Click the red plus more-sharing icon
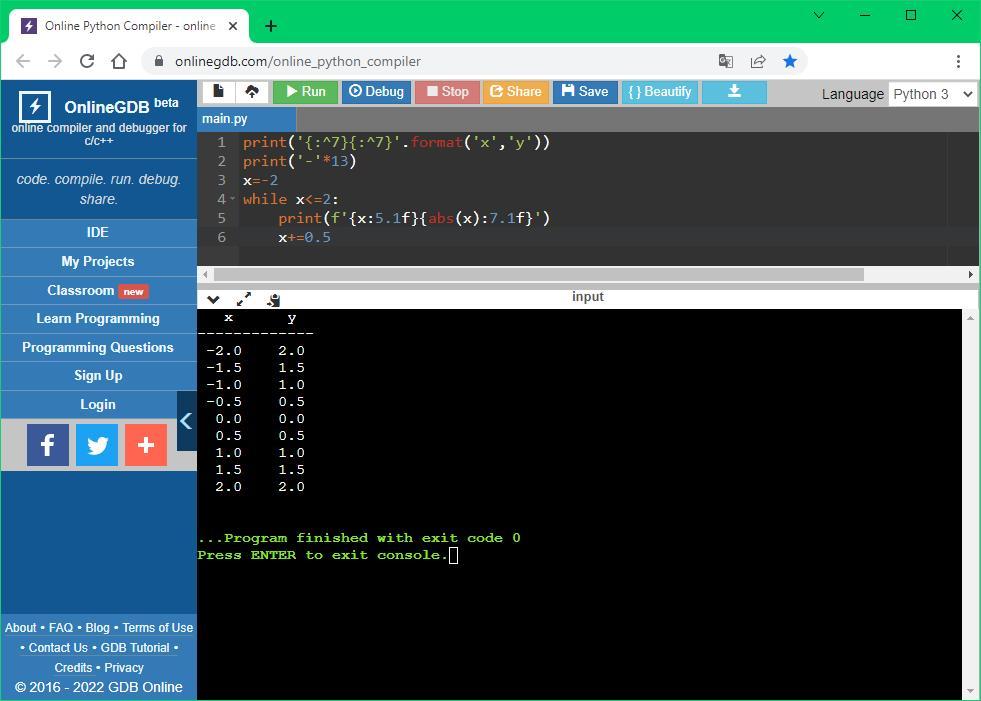This screenshot has width=981, height=701. click(146, 445)
